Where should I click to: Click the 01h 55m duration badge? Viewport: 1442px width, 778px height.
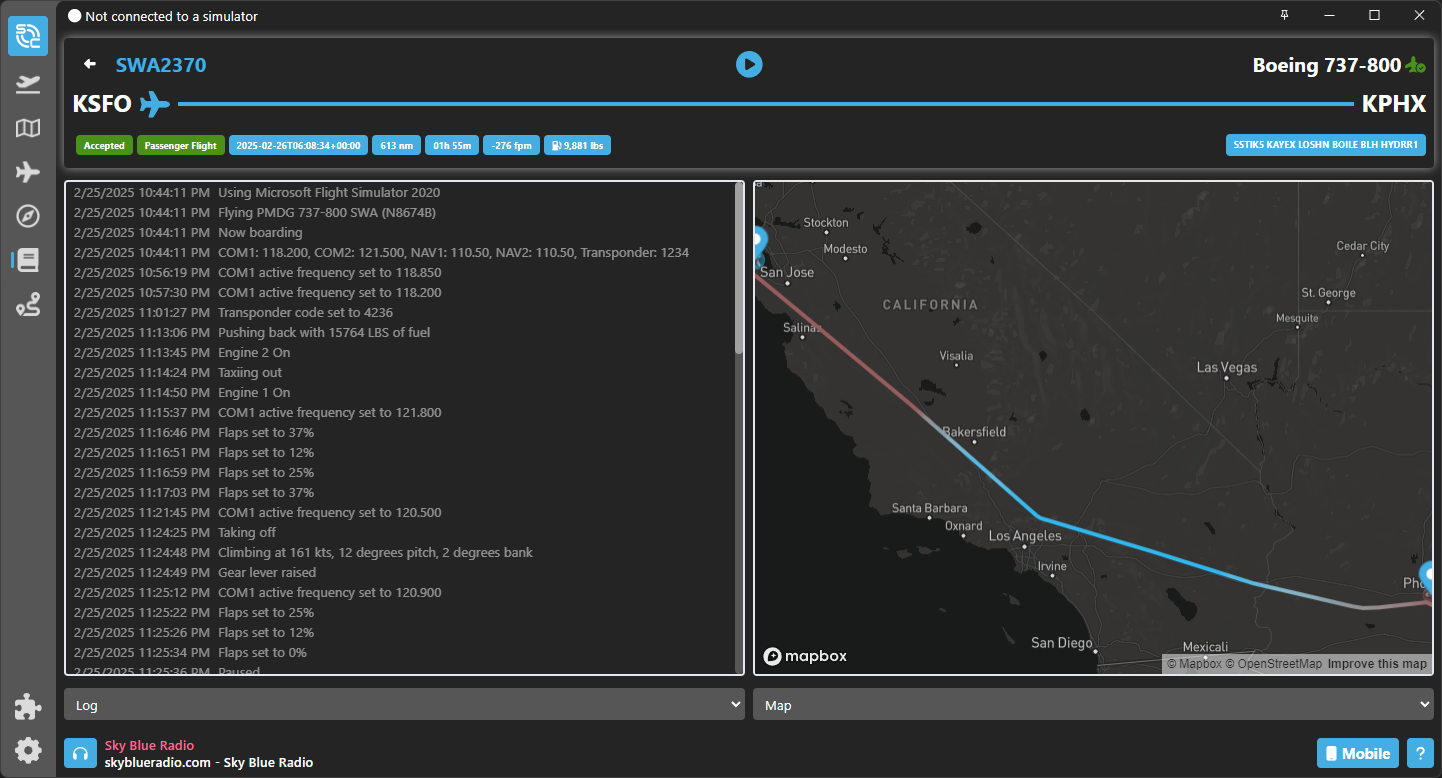453,145
